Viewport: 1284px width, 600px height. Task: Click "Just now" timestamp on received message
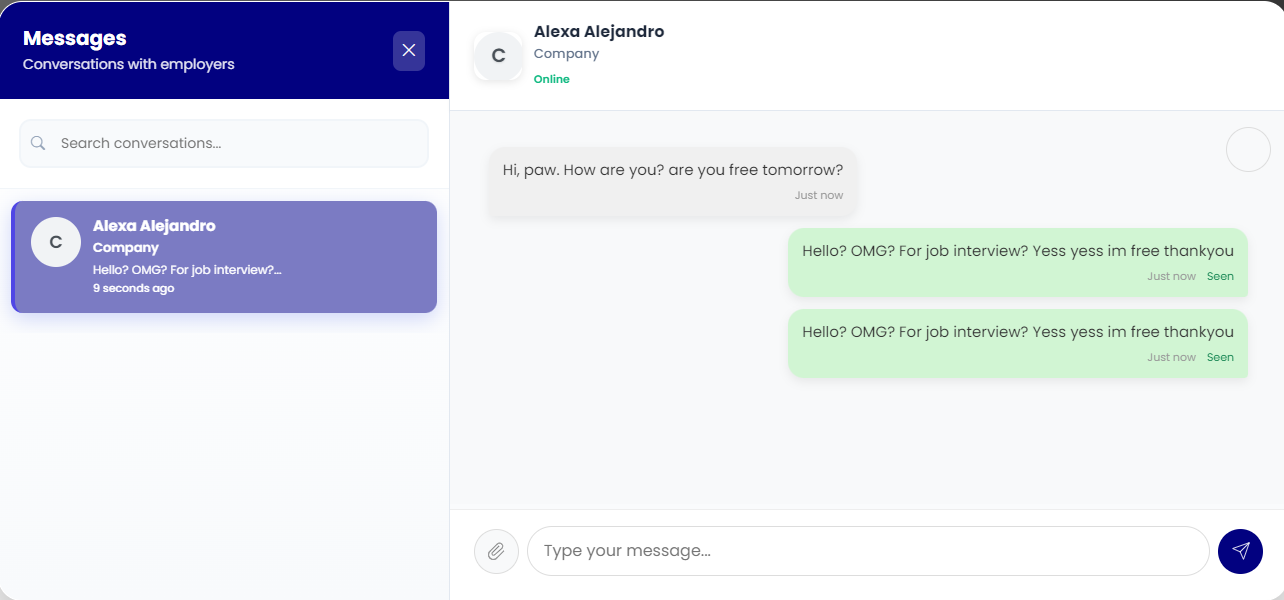tap(818, 195)
